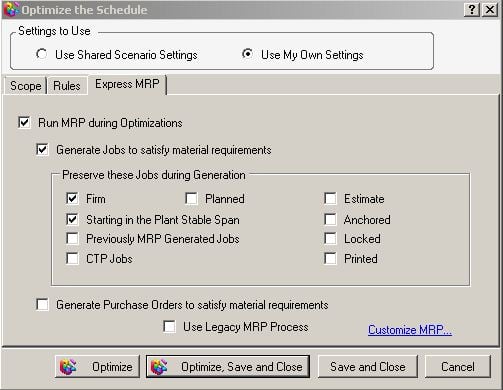
Task: Click Save and Close button
Action: (x=368, y=367)
